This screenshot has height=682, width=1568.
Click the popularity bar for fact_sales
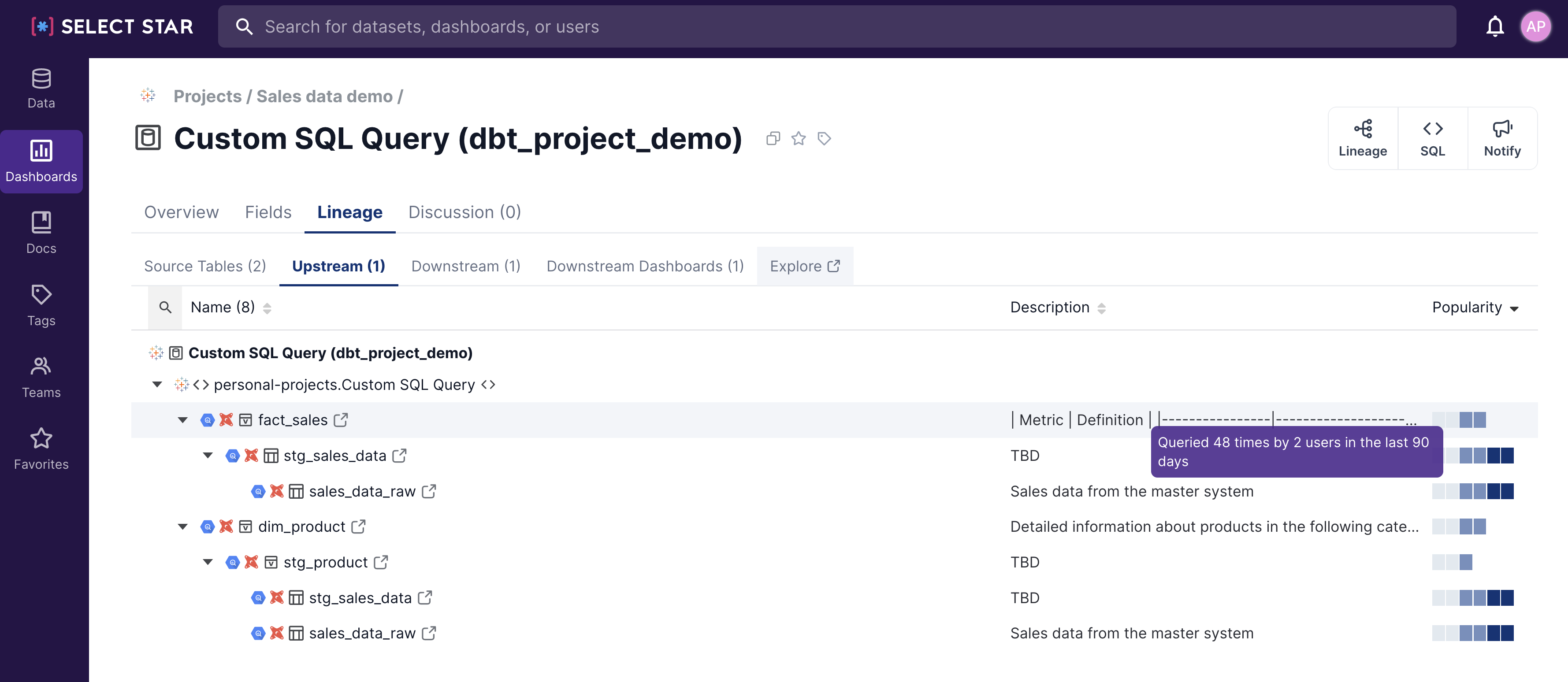click(x=1459, y=420)
